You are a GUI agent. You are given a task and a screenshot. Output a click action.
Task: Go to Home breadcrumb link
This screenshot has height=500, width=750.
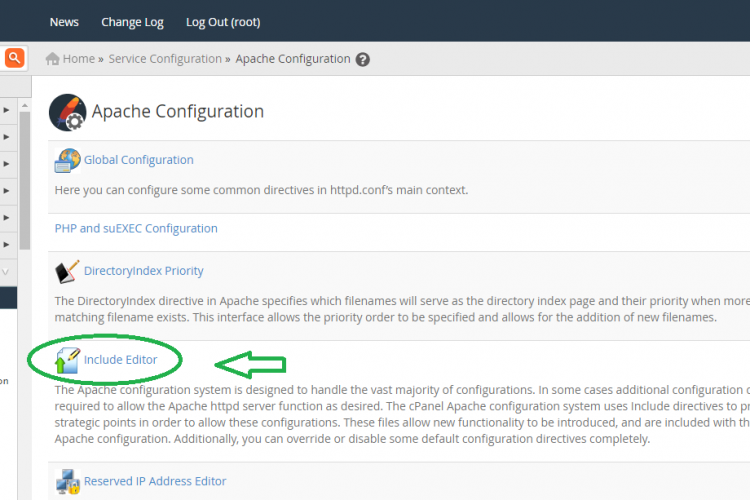[79, 59]
